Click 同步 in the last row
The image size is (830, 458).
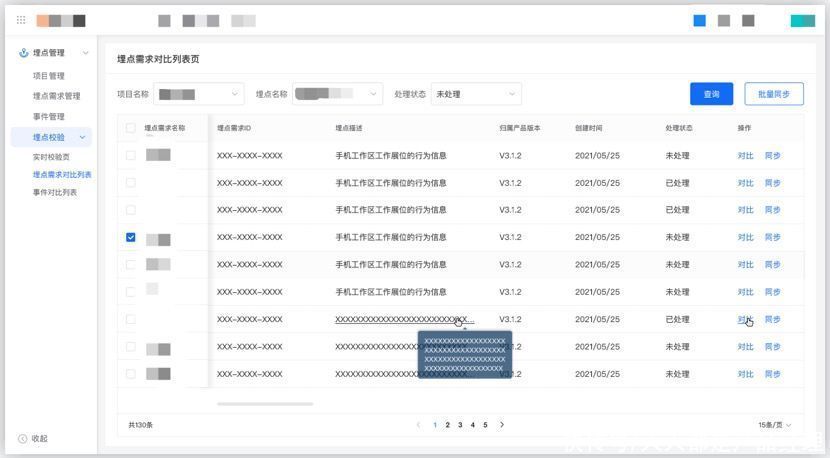[772, 374]
